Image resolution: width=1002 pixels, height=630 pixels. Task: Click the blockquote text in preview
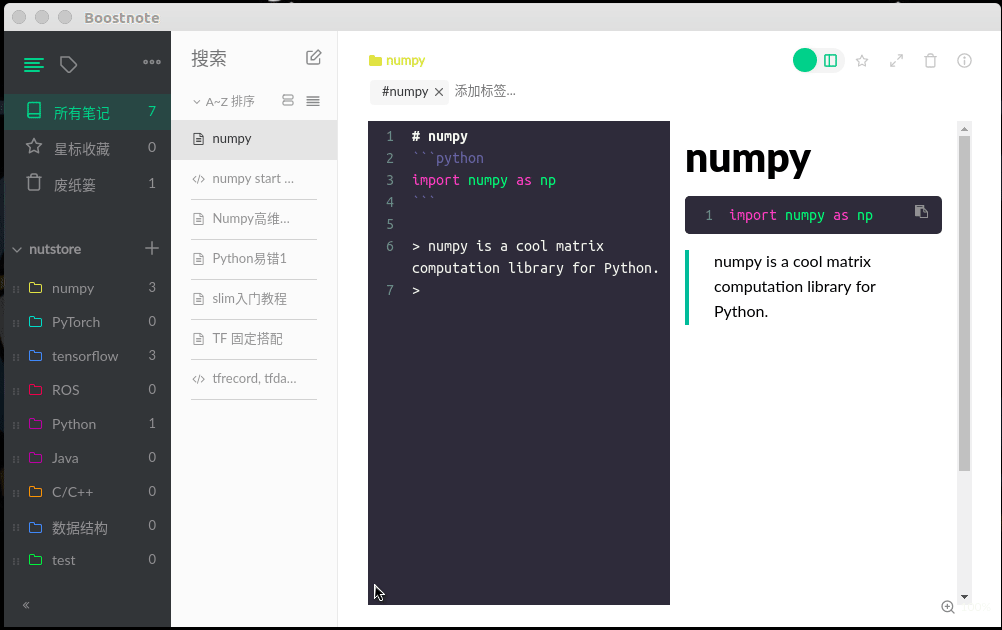(794, 287)
